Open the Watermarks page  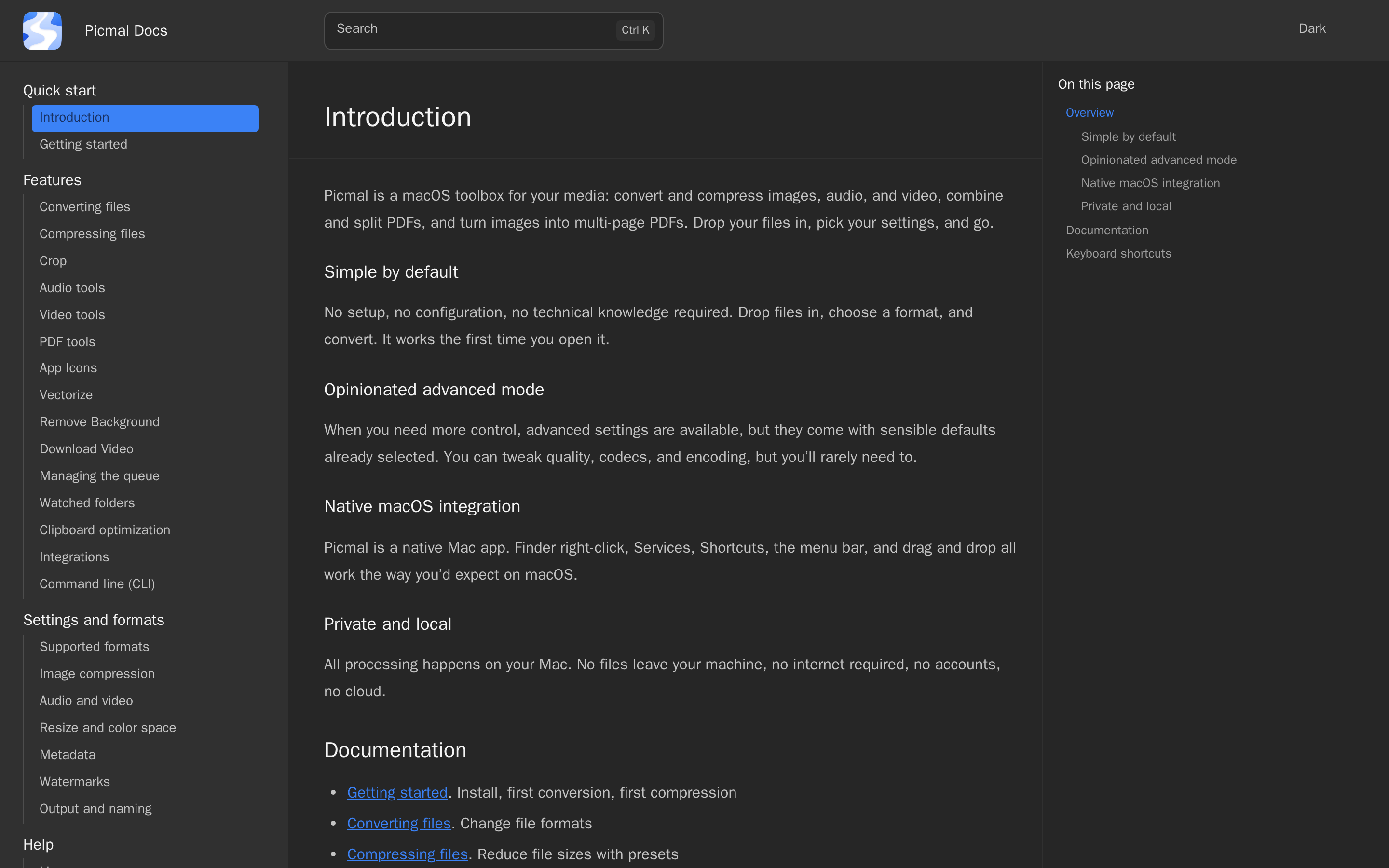point(75,781)
